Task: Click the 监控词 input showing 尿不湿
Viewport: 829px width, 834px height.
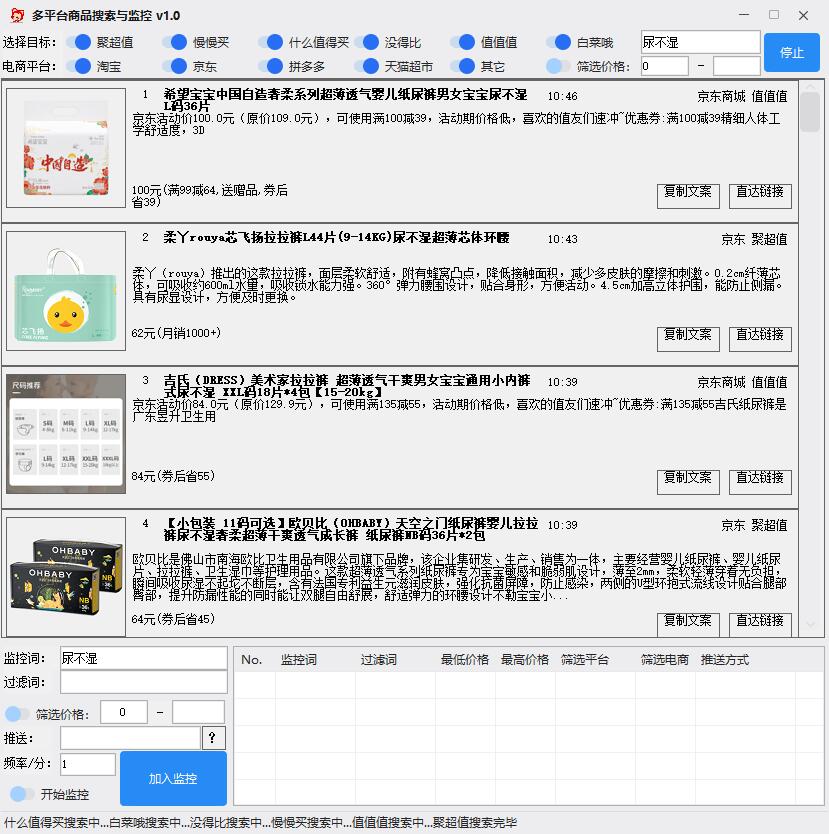Action: 142,658
